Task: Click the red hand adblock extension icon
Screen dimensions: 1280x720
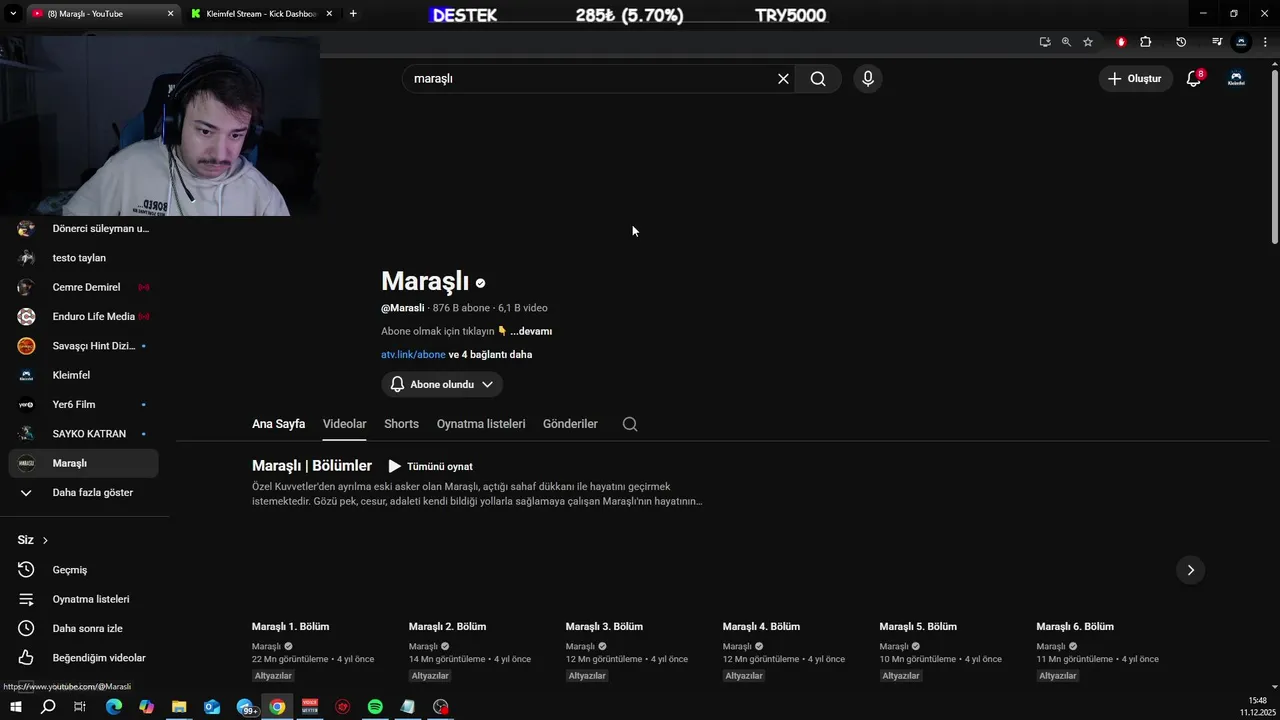Action: (1121, 42)
